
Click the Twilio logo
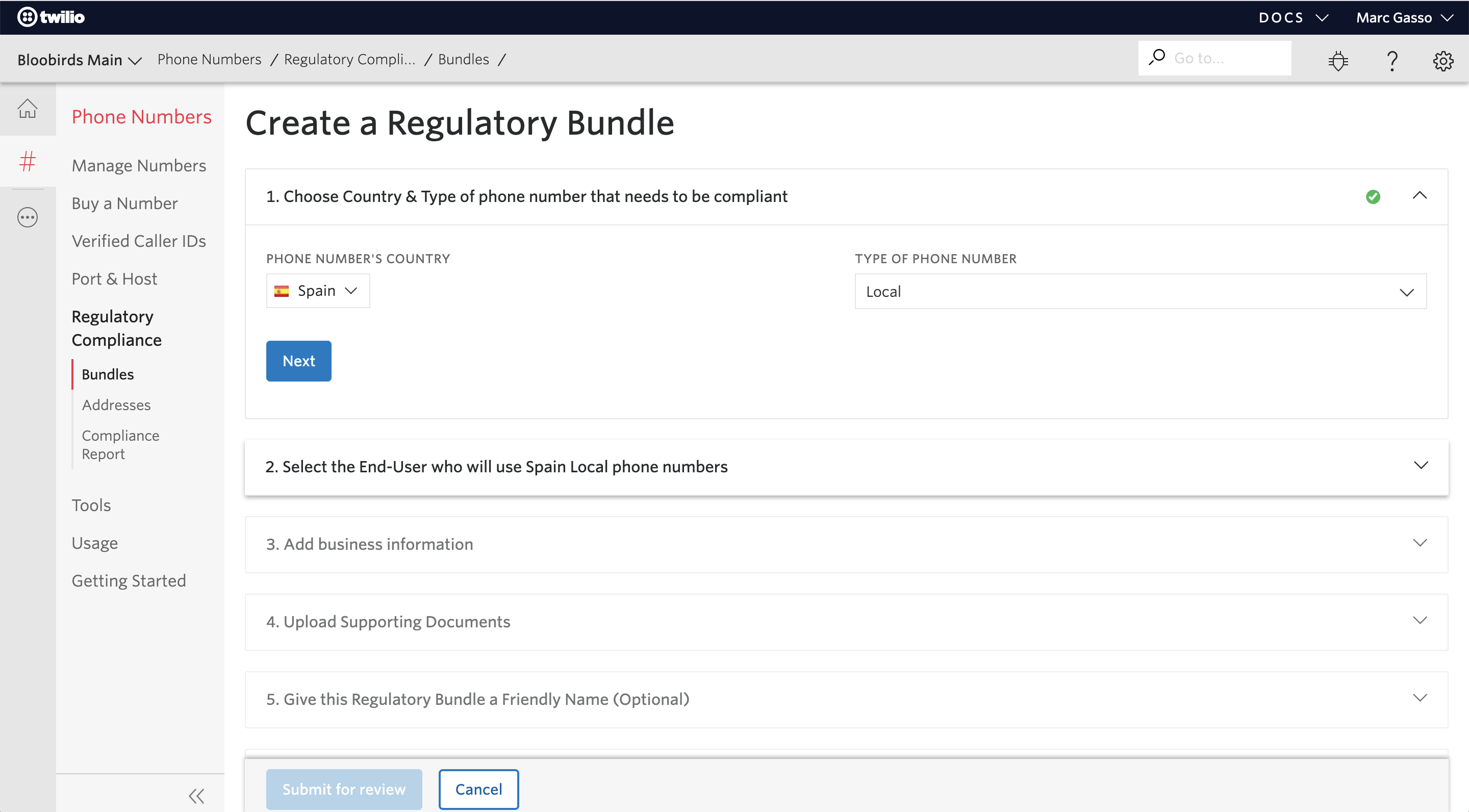coord(51,17)
